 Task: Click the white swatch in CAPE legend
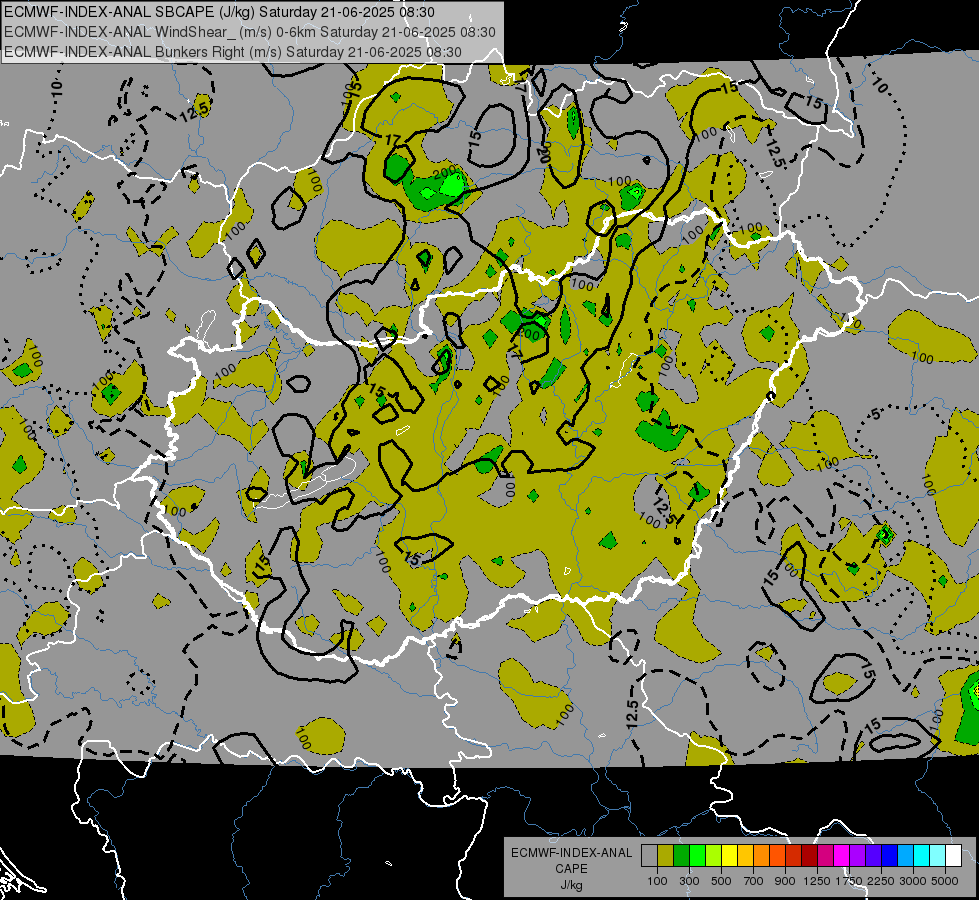coord(953,856)
